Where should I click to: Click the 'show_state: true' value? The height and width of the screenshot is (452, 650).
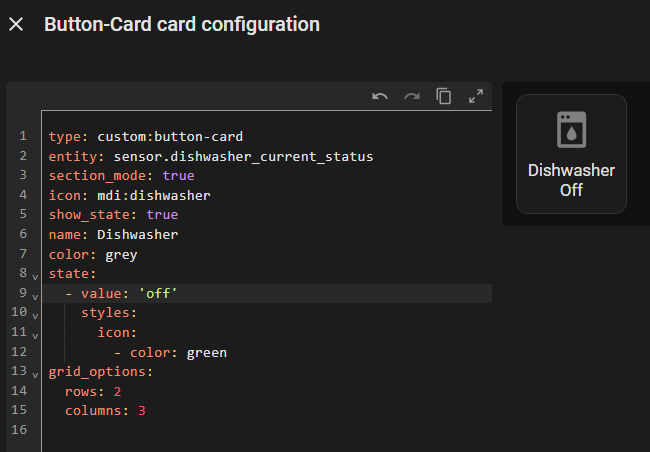tap(162, 215)
